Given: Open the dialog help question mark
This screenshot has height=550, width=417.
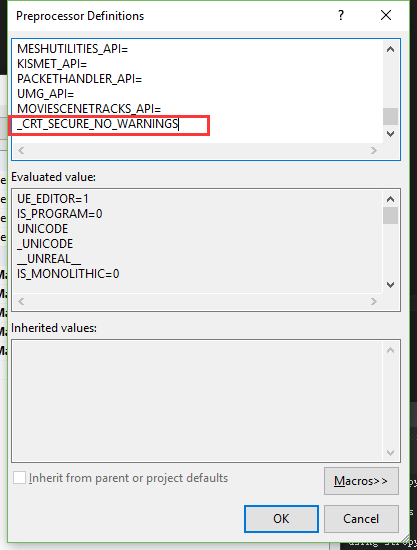Looking at the screenshot, I should point(341,15).
